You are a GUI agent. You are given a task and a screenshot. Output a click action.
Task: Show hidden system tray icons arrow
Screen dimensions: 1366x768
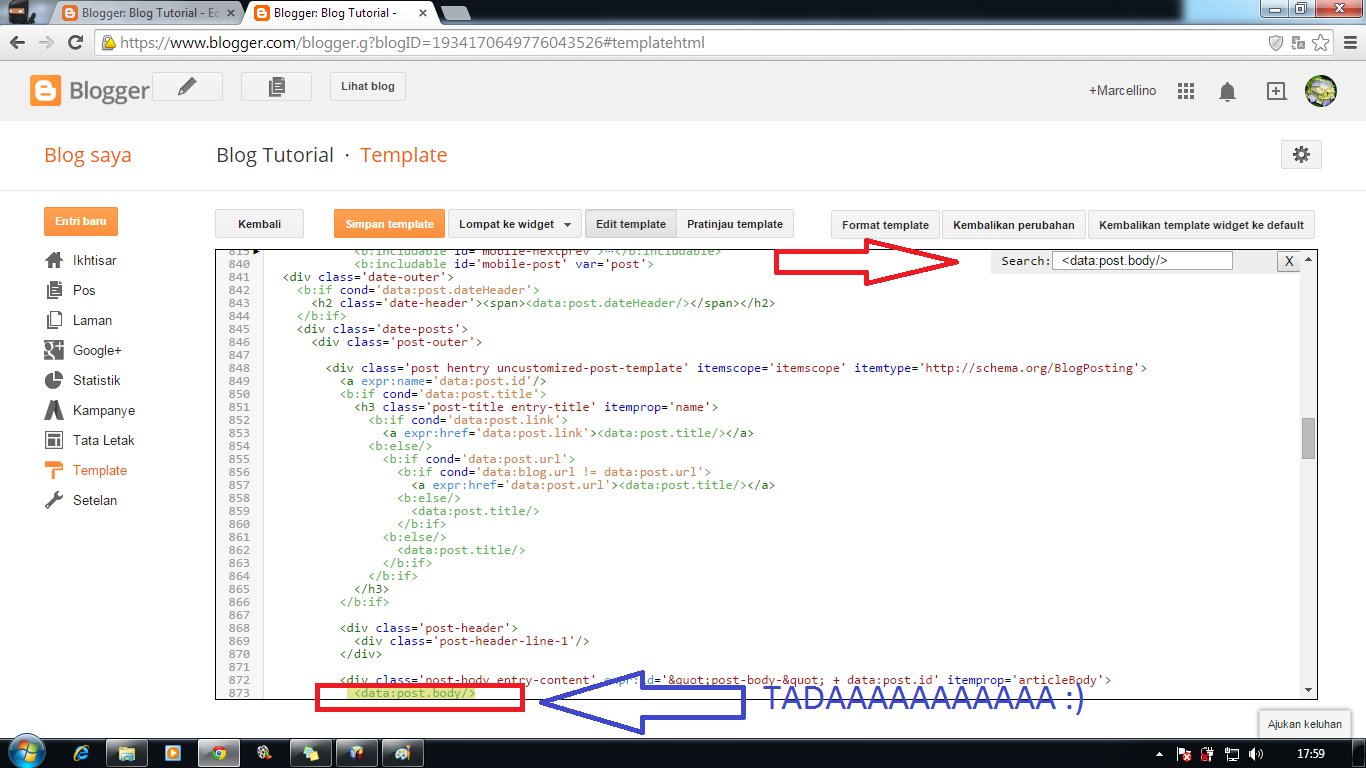point(1159,754)
